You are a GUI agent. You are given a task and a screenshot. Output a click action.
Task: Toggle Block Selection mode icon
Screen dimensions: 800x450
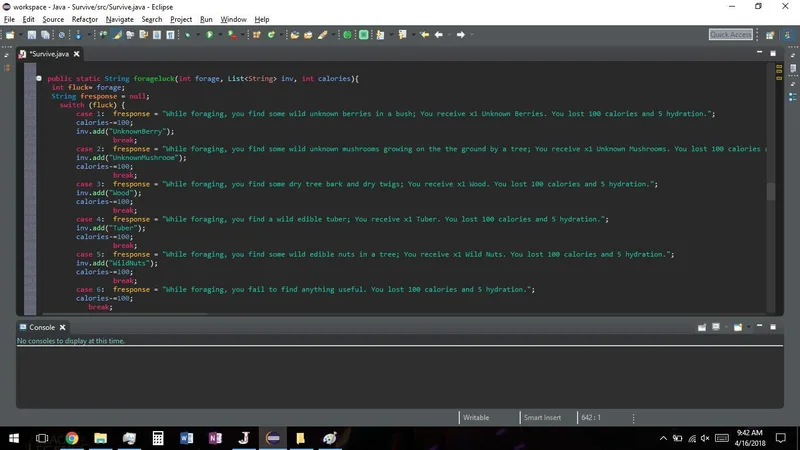coord(157,35)
